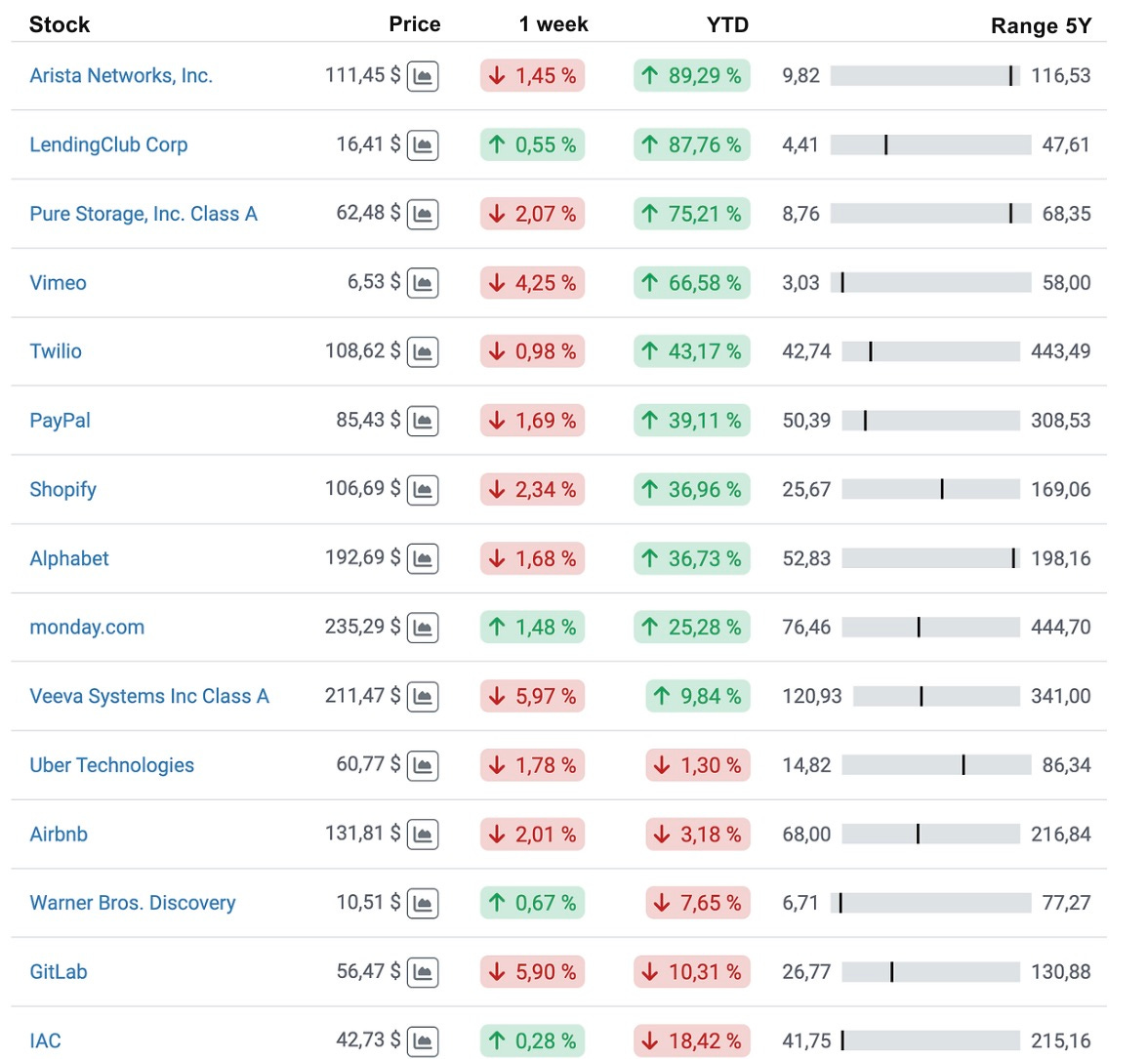1148x1059 pixels.
Task: Click Alphabet 5Y range bar
Action: click(x=930, y=557)
